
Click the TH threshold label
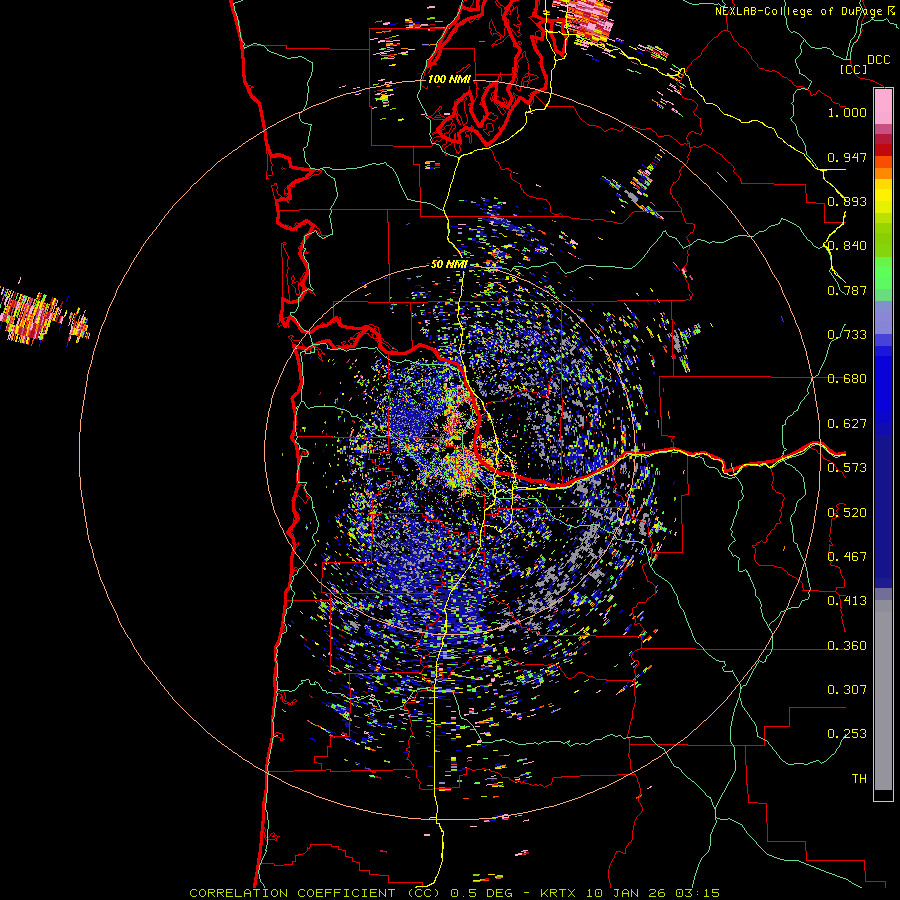coord(859,779)
